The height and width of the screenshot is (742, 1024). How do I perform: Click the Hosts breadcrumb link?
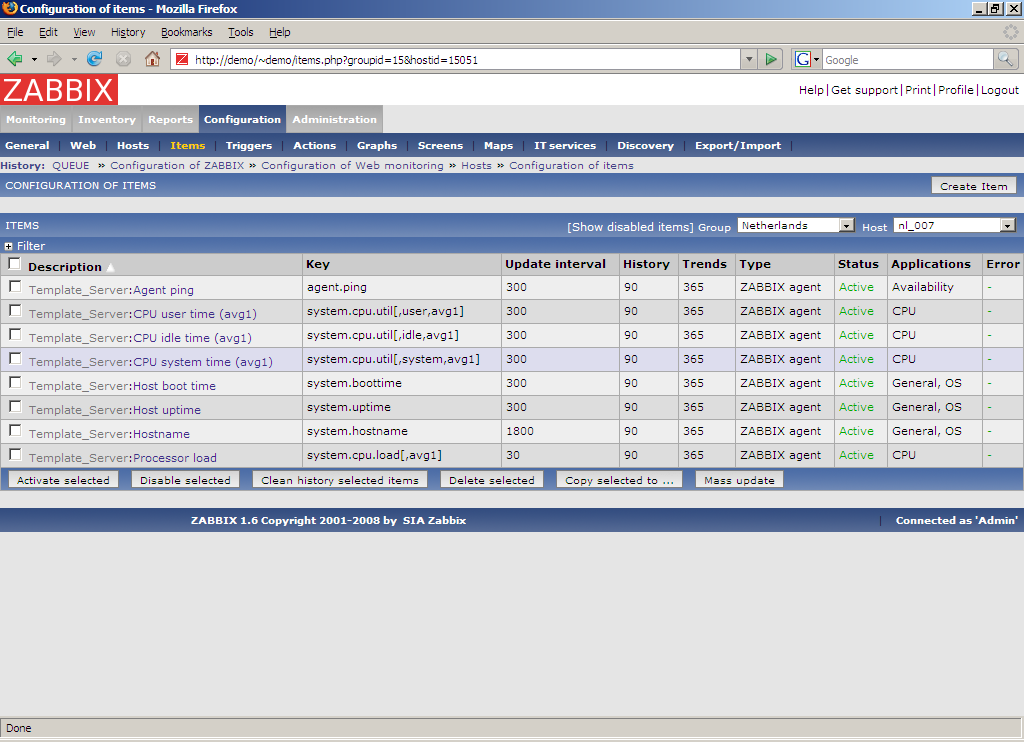(x=476, y=166)
